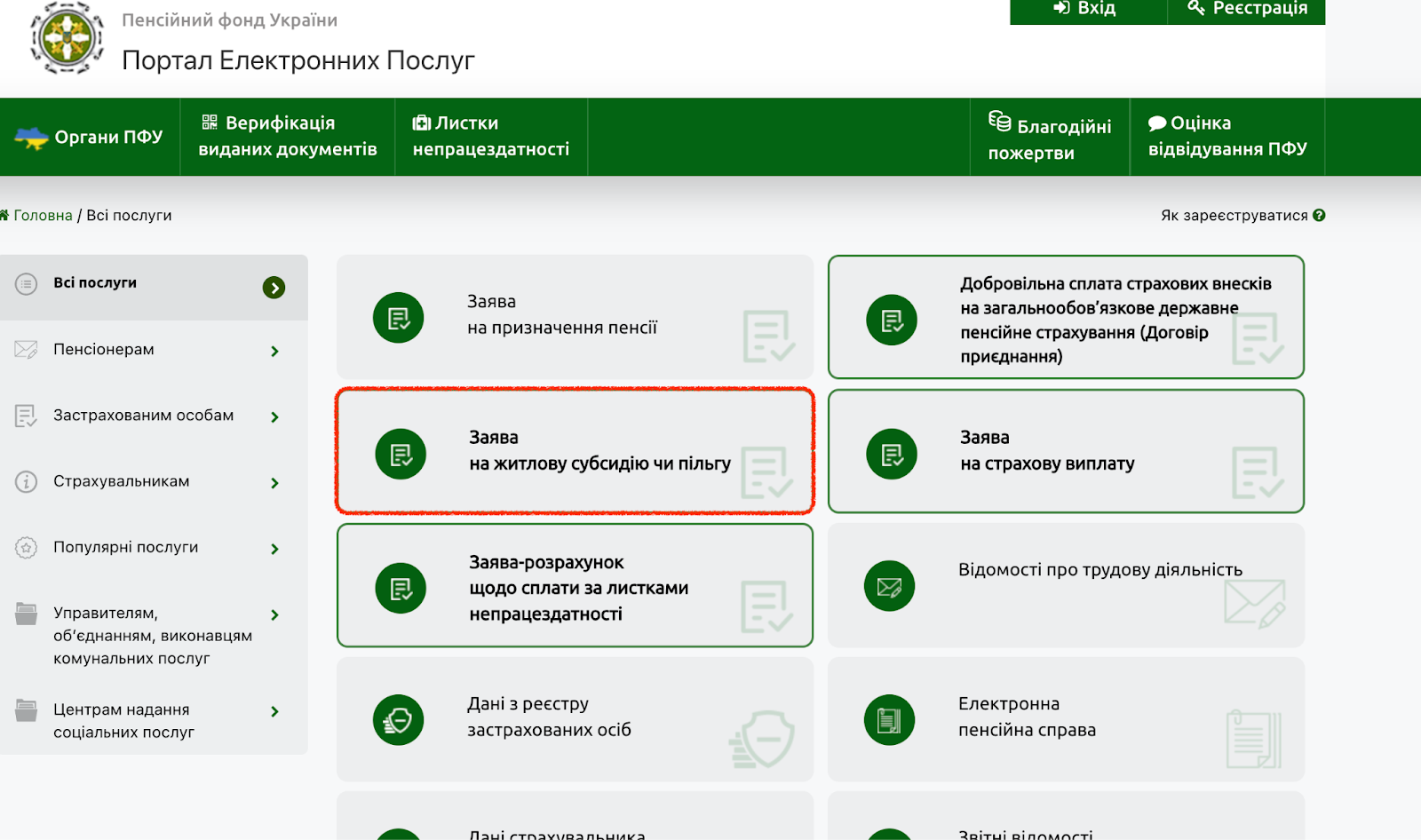The image size is (1421, 840).
Task: Open the Органи ПФУ menu item
Action: [90, 137]
